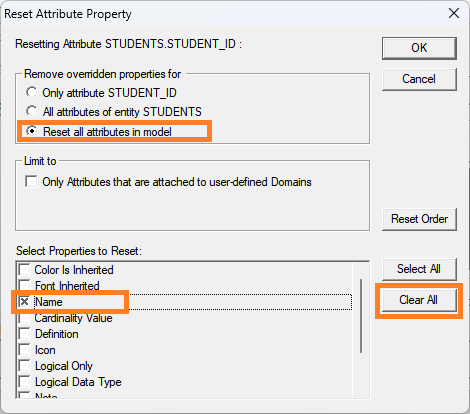
Task: Check the Font Inherited property
Action: coord(24,286)
